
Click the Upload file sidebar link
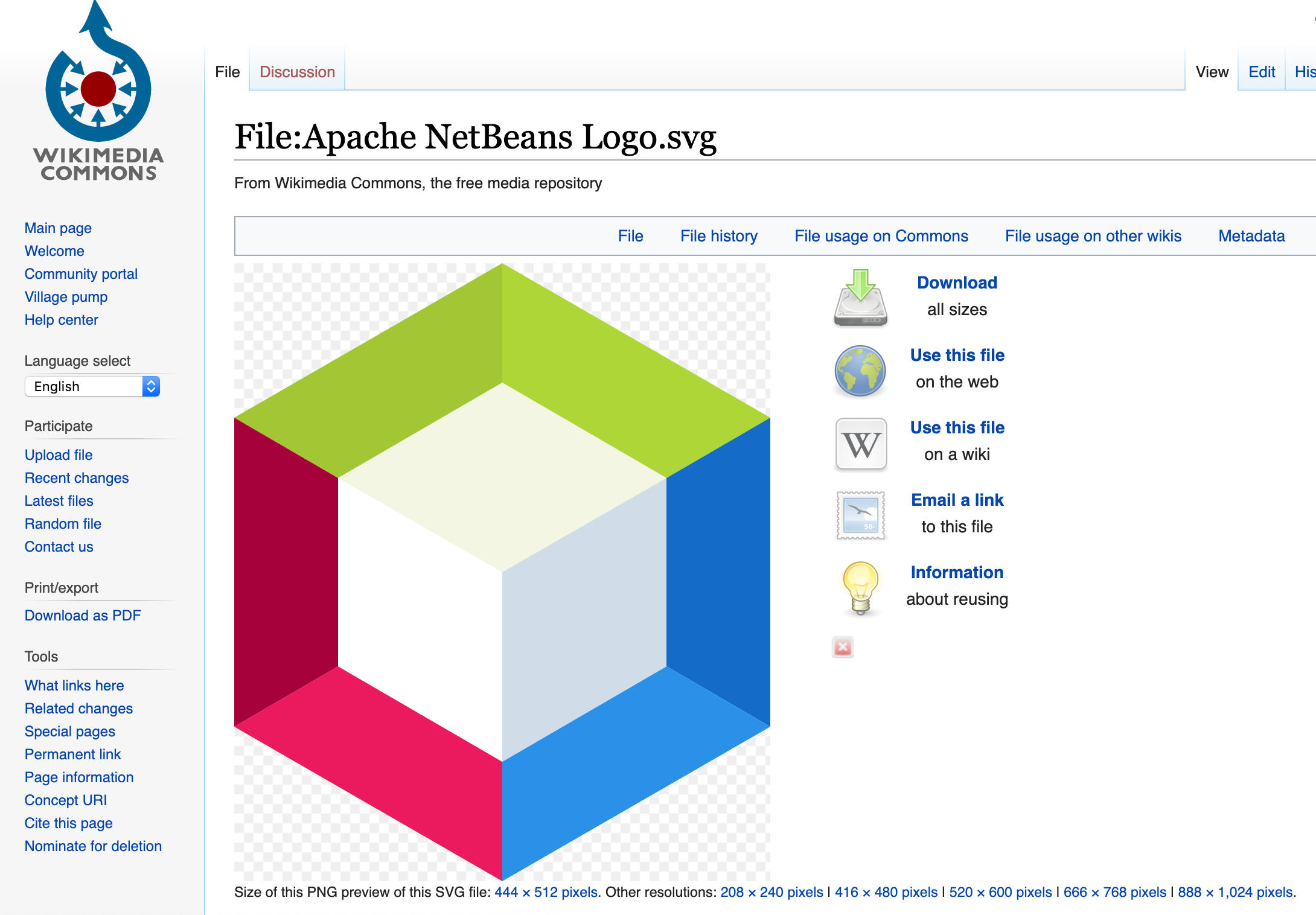pos(59,455)
